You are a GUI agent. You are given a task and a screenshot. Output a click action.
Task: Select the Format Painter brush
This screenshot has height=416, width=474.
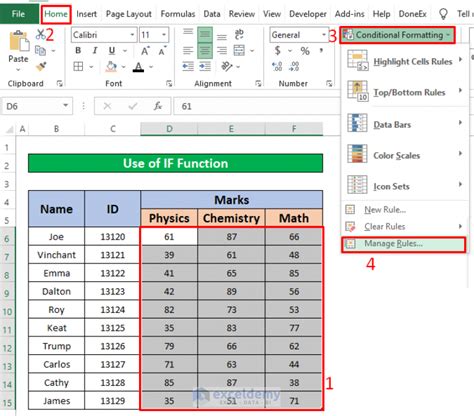click(x=41, y=67)
